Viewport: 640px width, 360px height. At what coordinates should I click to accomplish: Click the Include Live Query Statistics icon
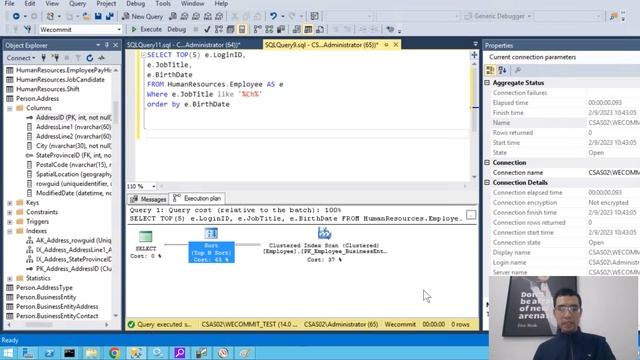coord(269,29)
